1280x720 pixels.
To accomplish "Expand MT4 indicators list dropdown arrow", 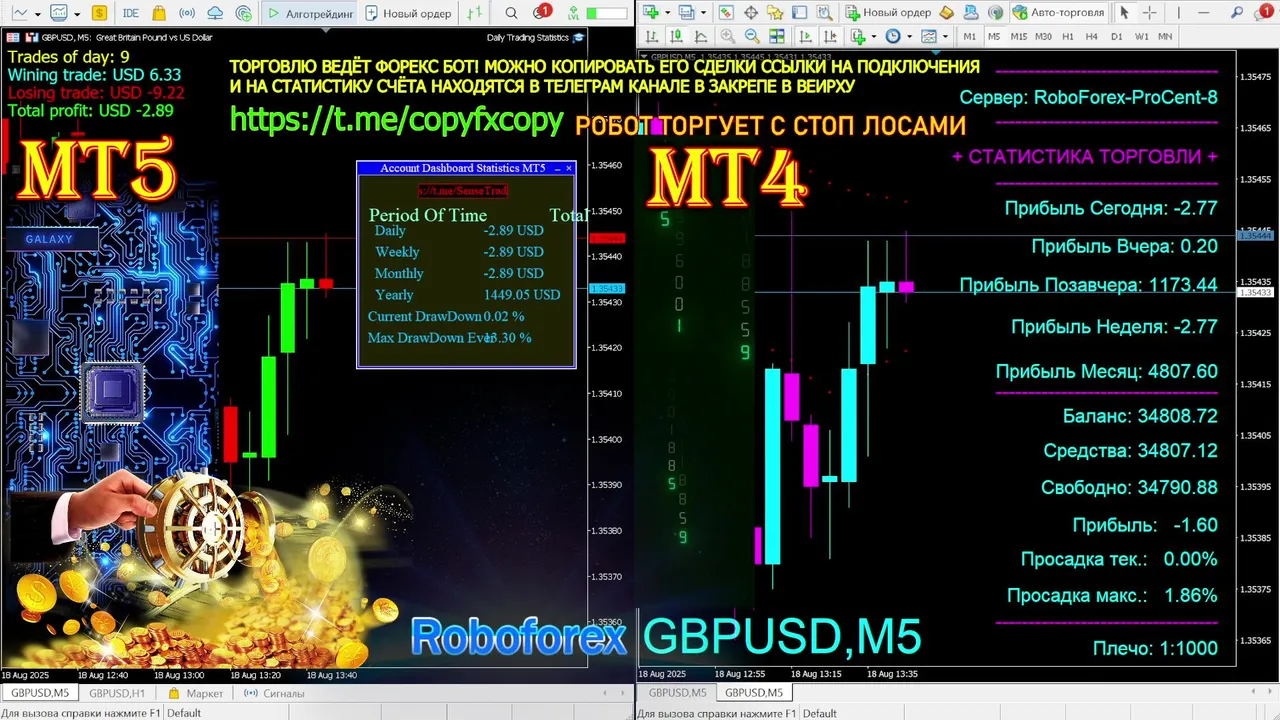I will coord(874,36).
